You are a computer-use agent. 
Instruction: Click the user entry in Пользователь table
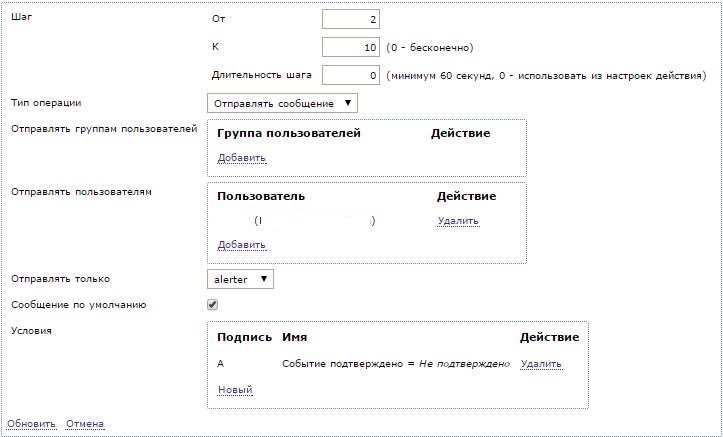click(315, 221)
